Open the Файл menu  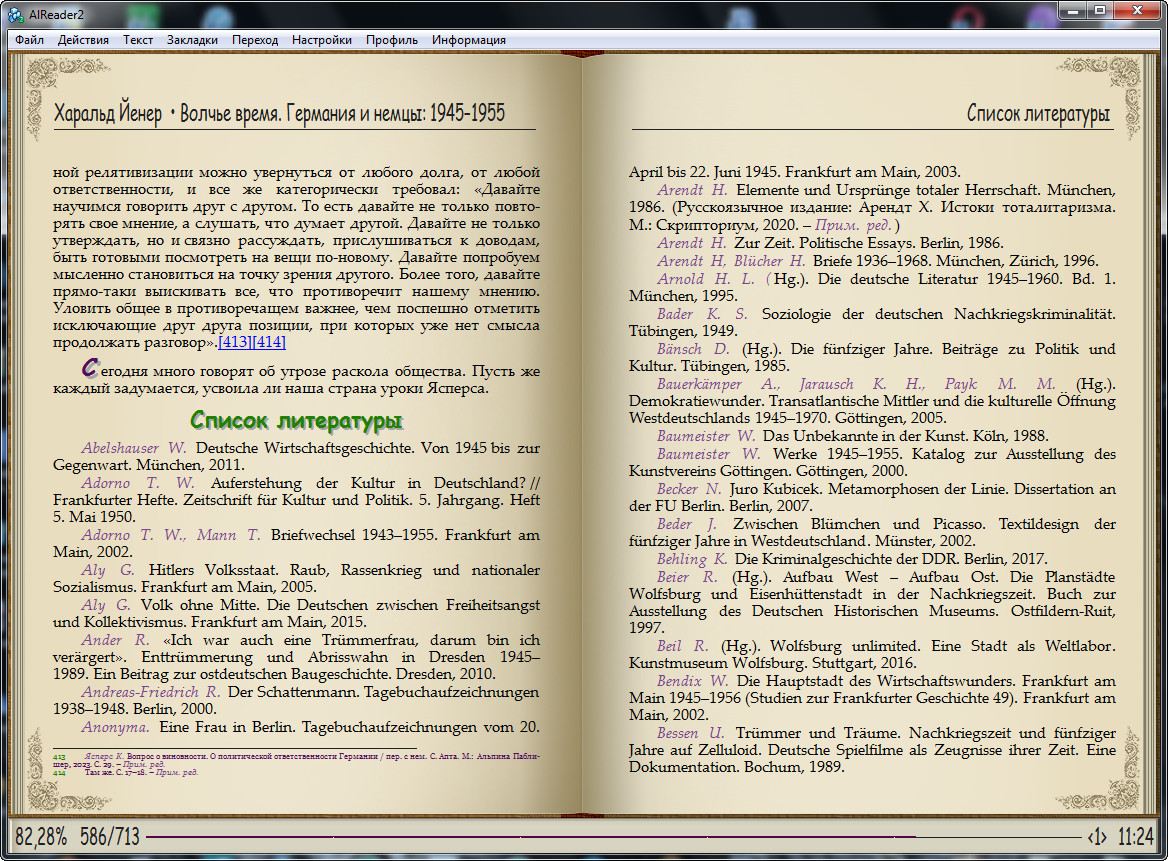29,40
